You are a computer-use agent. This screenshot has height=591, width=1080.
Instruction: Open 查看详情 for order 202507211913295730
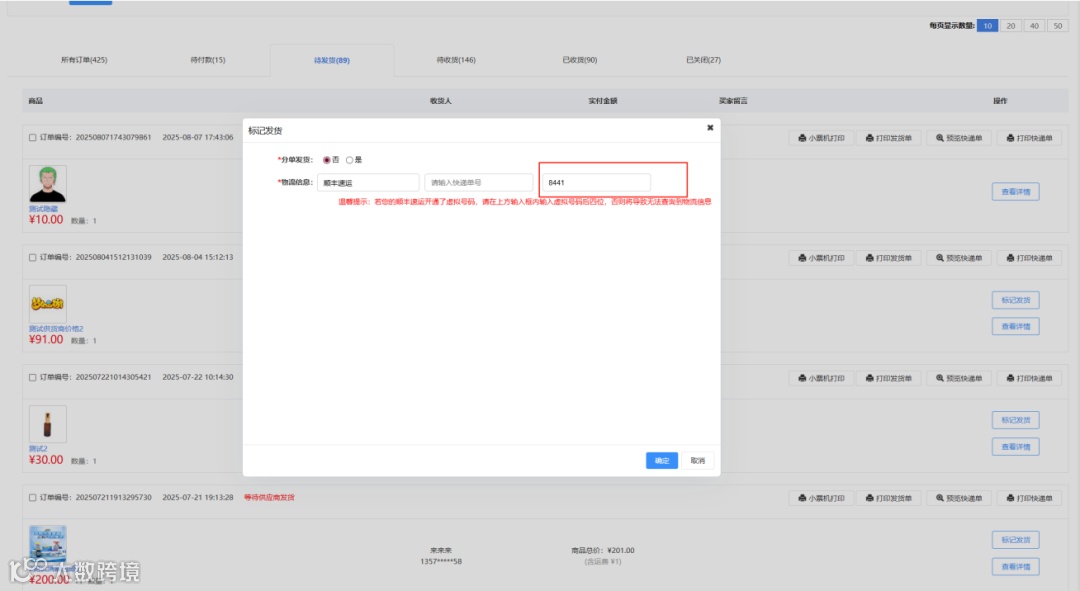[1016, 567]
